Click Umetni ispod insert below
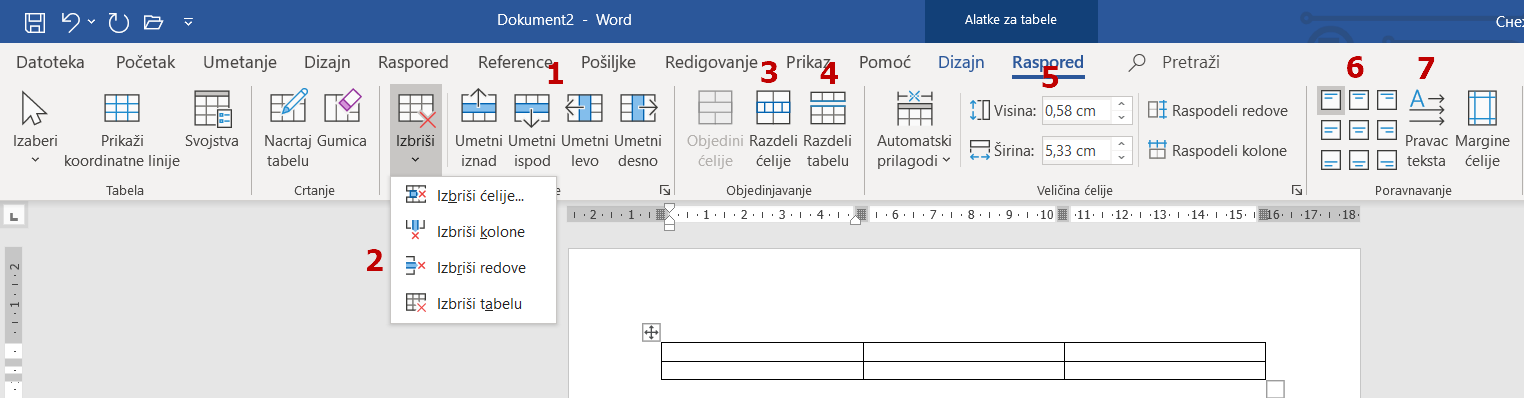The width and height of the screenshot is (1524, 398). 532,129
